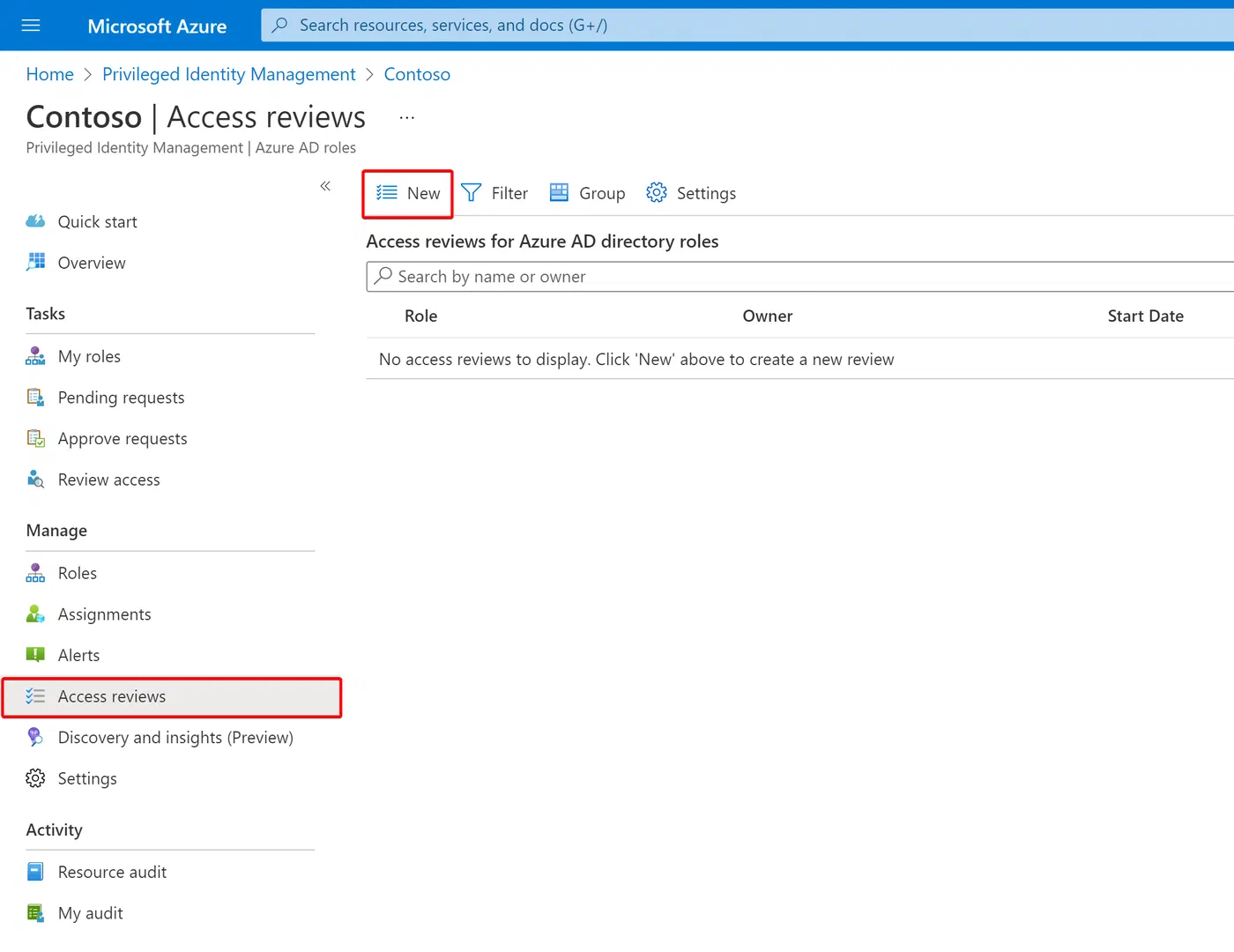Go to Privileged Identity Management breadcrumb
The width and height of the screenshot is (1234, 952).
(x=229, y=75)
